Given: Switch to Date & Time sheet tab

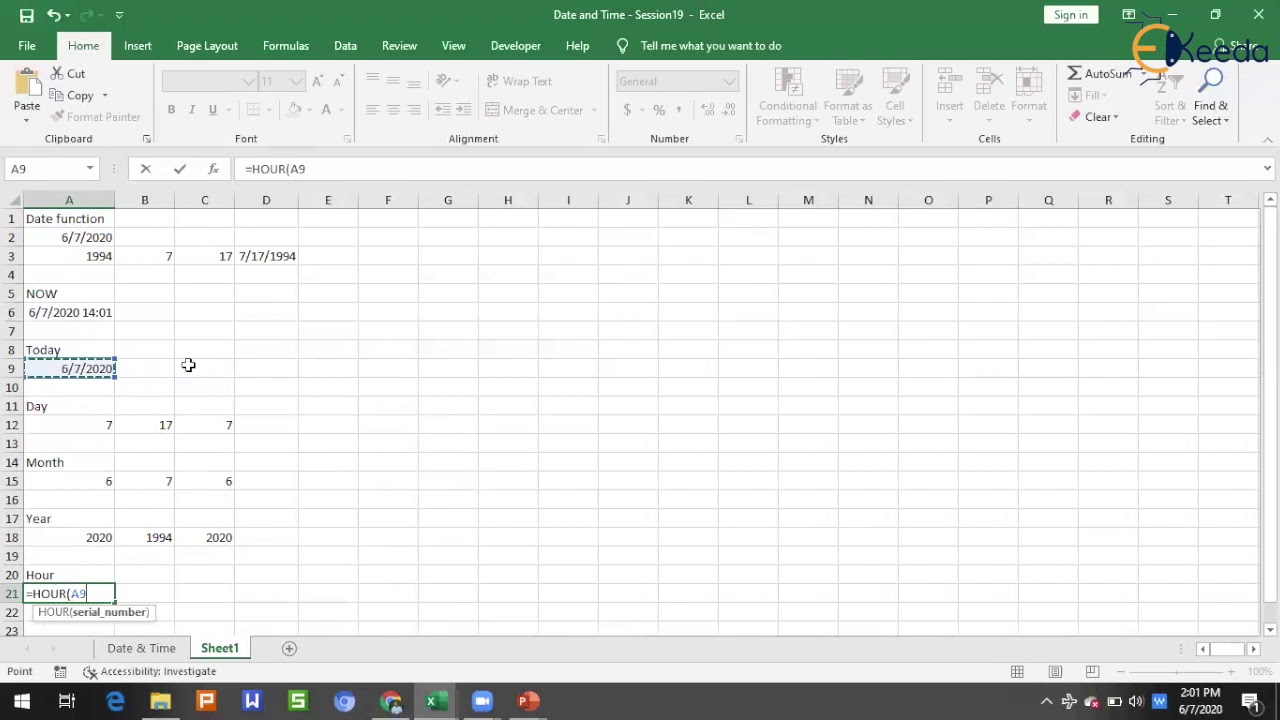Looking at the screenshot, I should click(141, 648).
